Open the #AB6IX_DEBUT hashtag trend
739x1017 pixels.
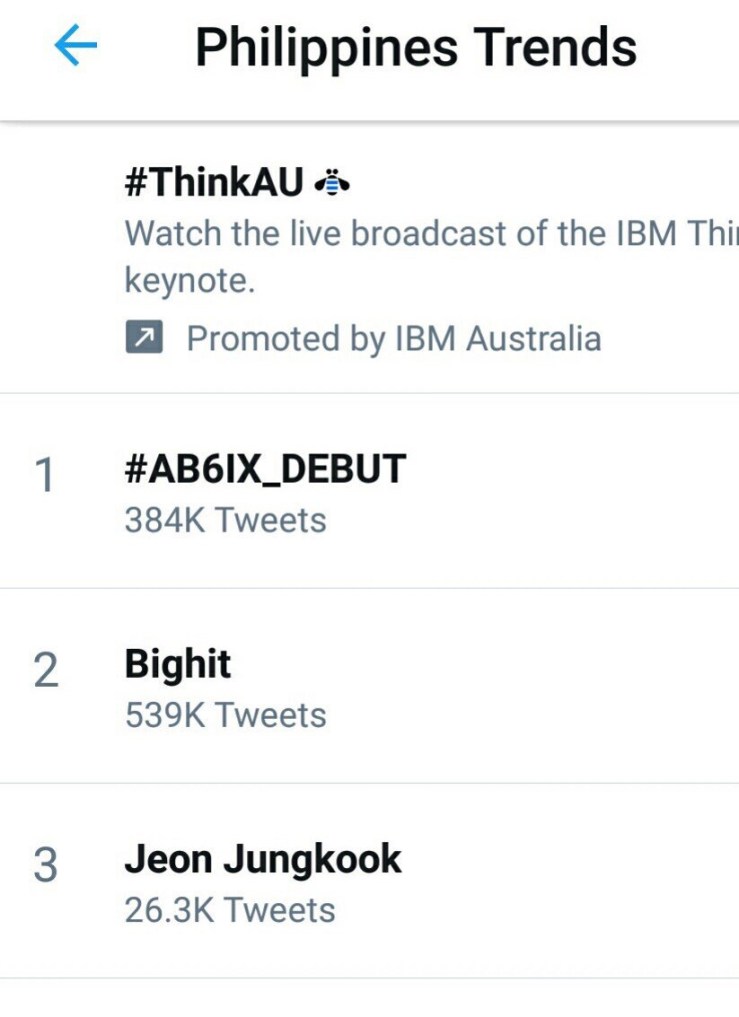(265, 469)
